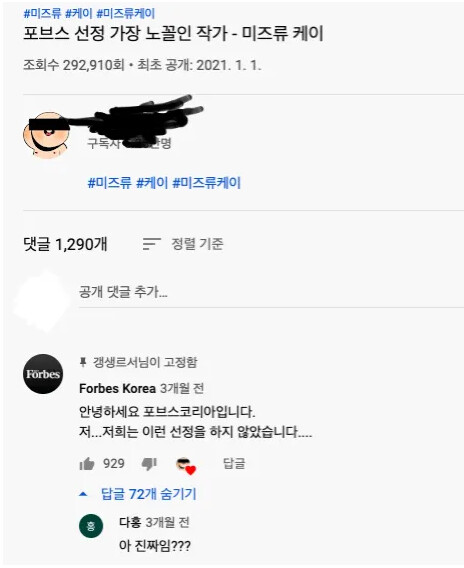464x568 pixels.
Task: Open the Forbes Korea profile avatar
Action: click(43, 374)
